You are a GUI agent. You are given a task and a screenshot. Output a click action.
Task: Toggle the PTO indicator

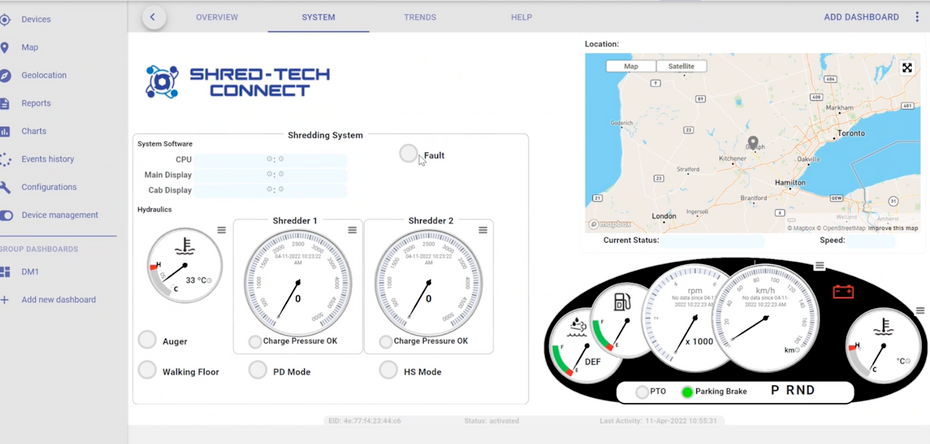[x=642, y=392]
